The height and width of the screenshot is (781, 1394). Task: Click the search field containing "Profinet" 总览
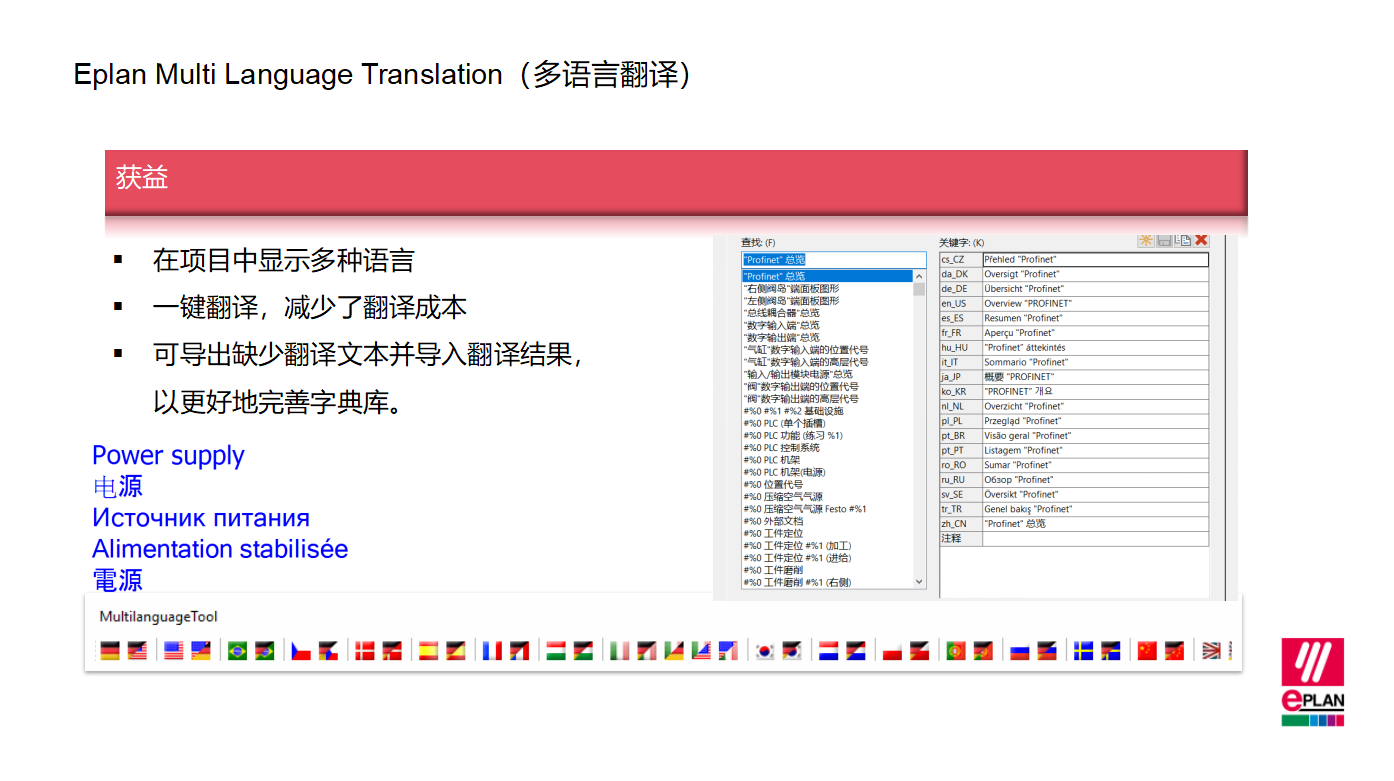[834, 260]
